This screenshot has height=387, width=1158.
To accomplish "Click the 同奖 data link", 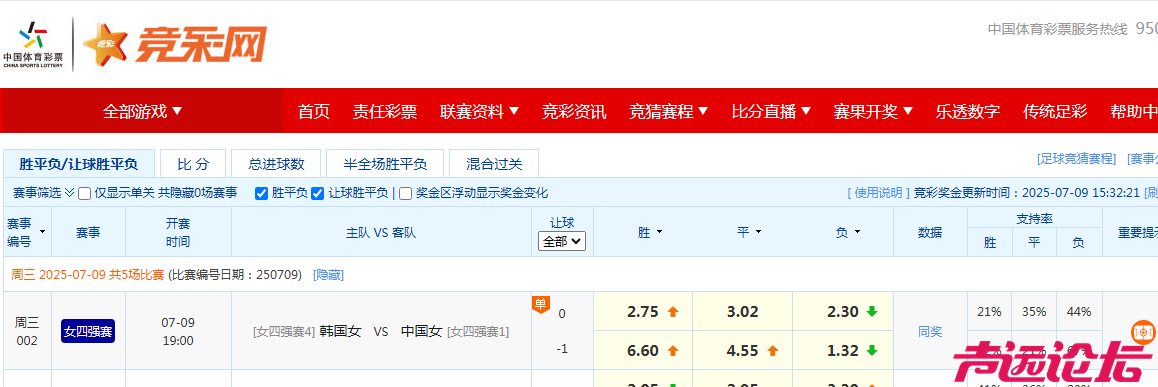I will (931, 332).
